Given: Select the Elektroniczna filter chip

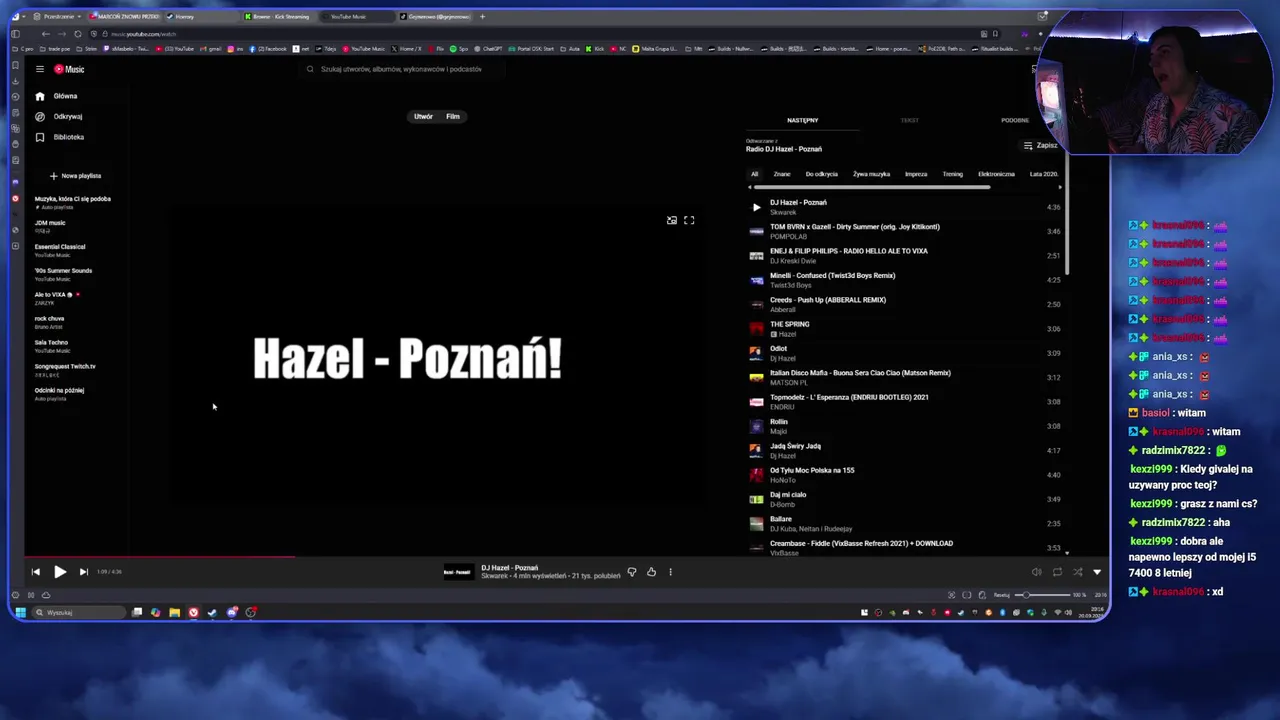Looking at the screenshot, I should (996, 174).
